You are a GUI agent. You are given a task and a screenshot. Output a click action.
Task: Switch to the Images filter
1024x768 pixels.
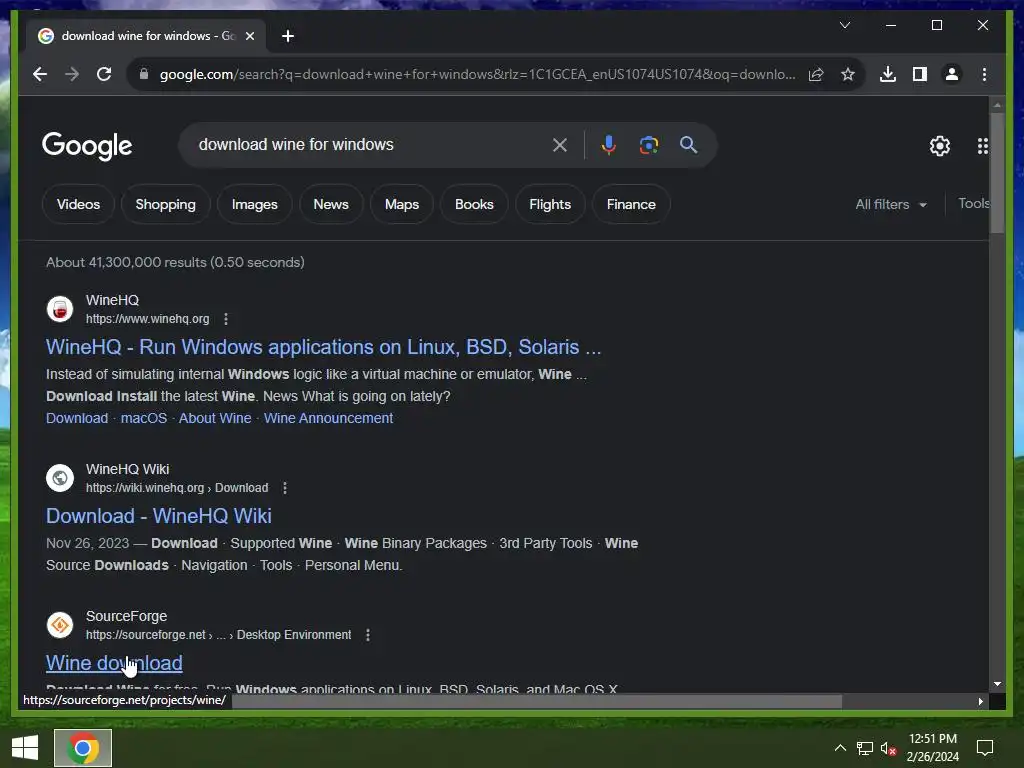point(255,204)
